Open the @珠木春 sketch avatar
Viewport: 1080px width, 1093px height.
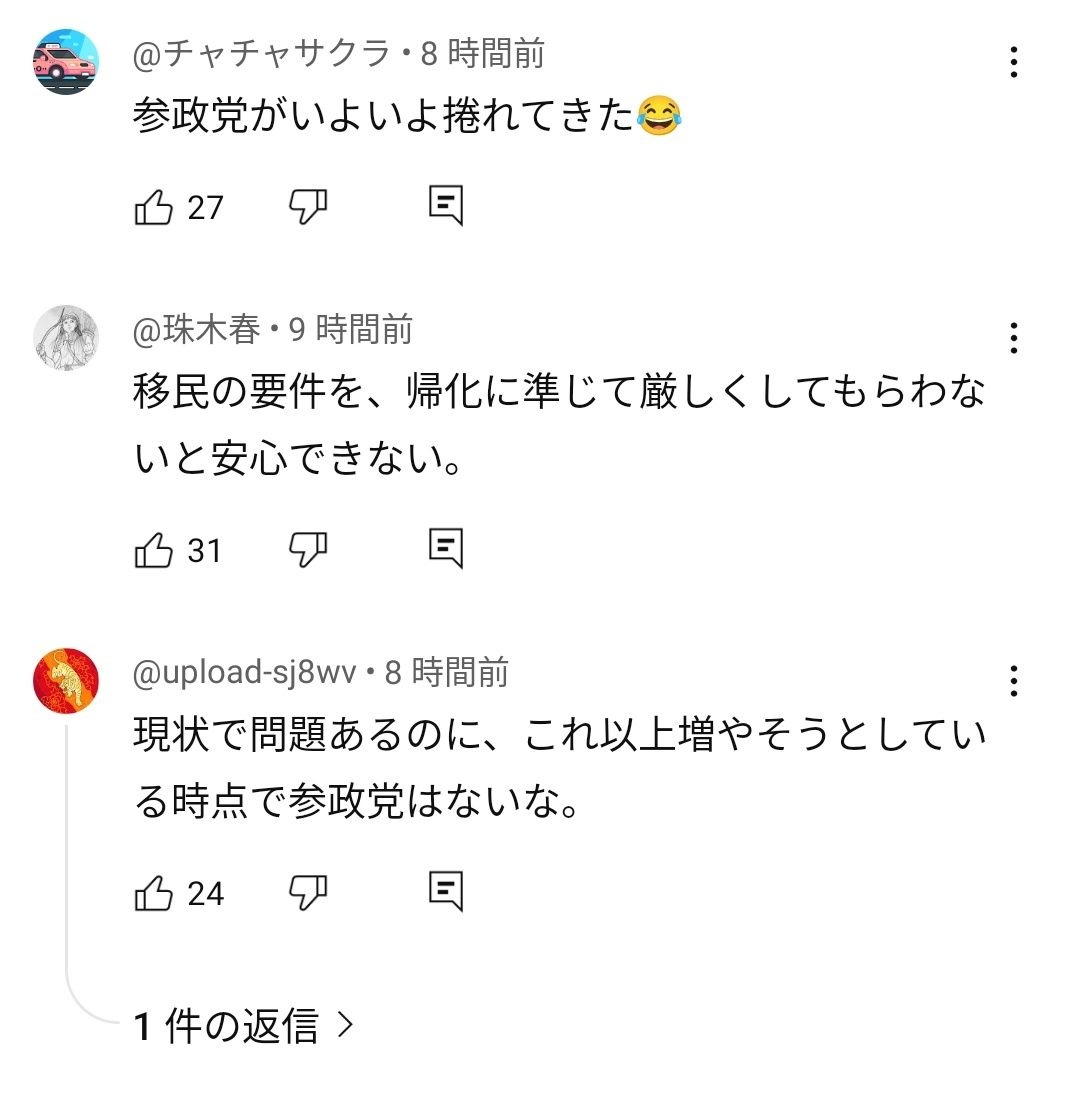(66, 339)
